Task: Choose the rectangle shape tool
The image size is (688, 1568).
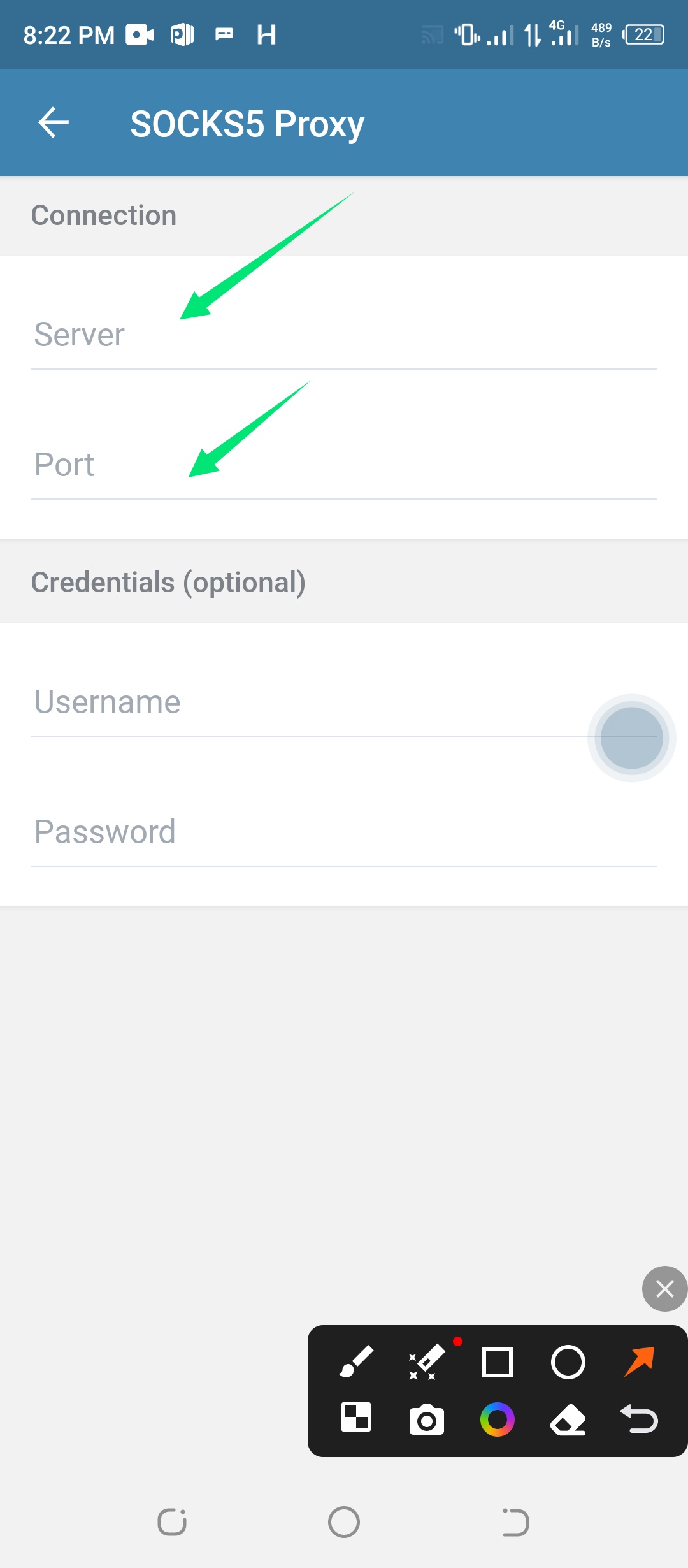Action: pyautogui.click(x=498, y=1362)
